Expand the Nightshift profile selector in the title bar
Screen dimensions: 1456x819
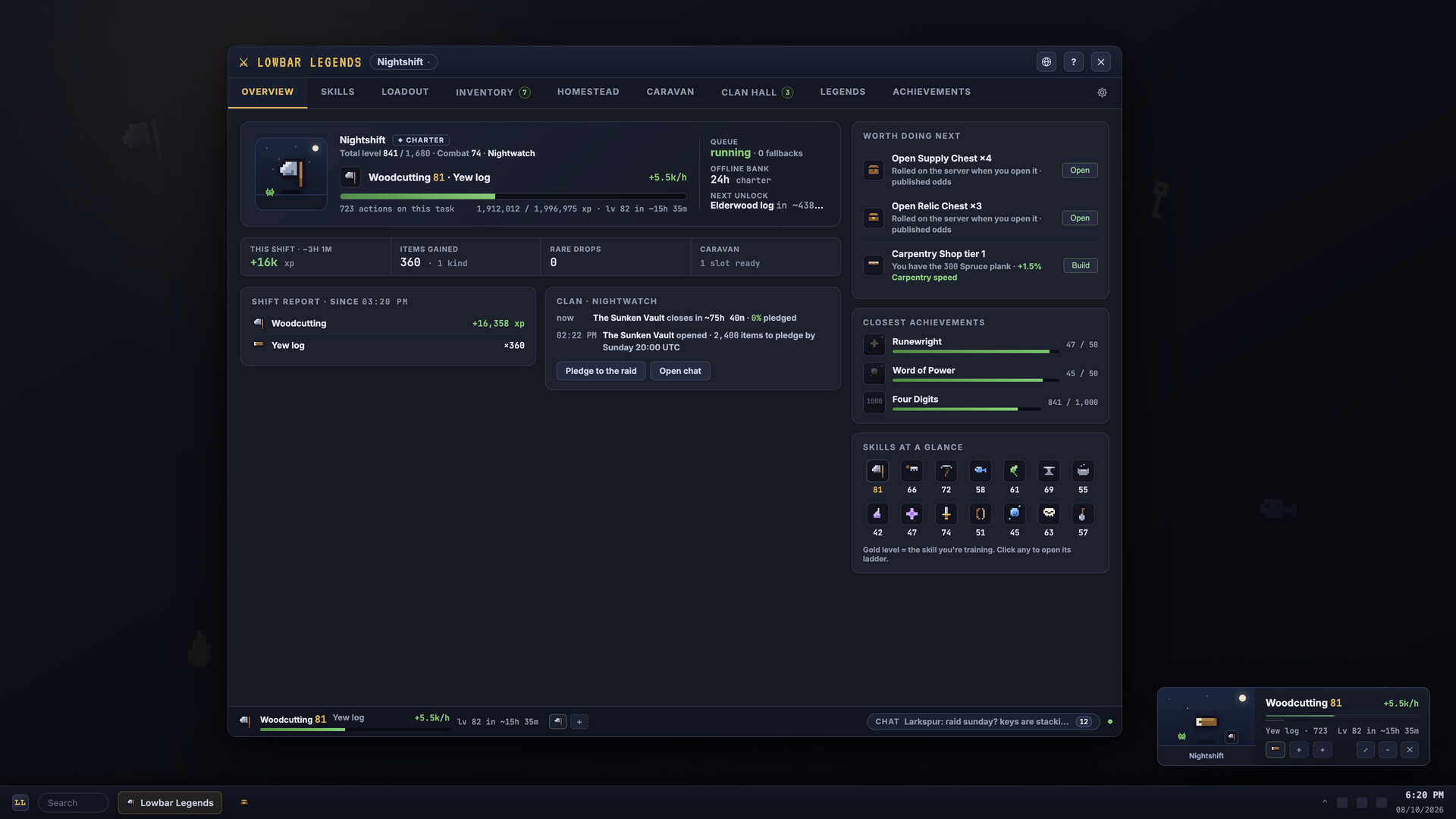point(403,62)
